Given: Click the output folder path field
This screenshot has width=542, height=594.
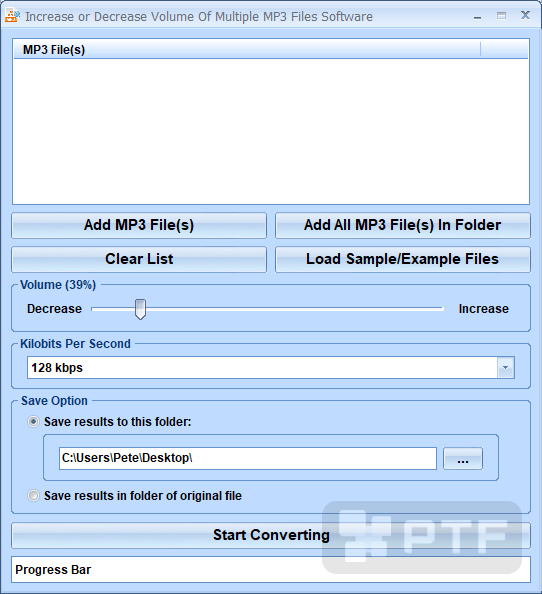Looking at the screenshot, I should [248, 458].
